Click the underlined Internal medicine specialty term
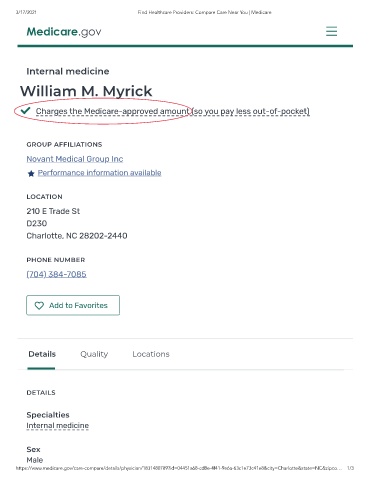Screen dimensions: 370x480 pos(58,426)
